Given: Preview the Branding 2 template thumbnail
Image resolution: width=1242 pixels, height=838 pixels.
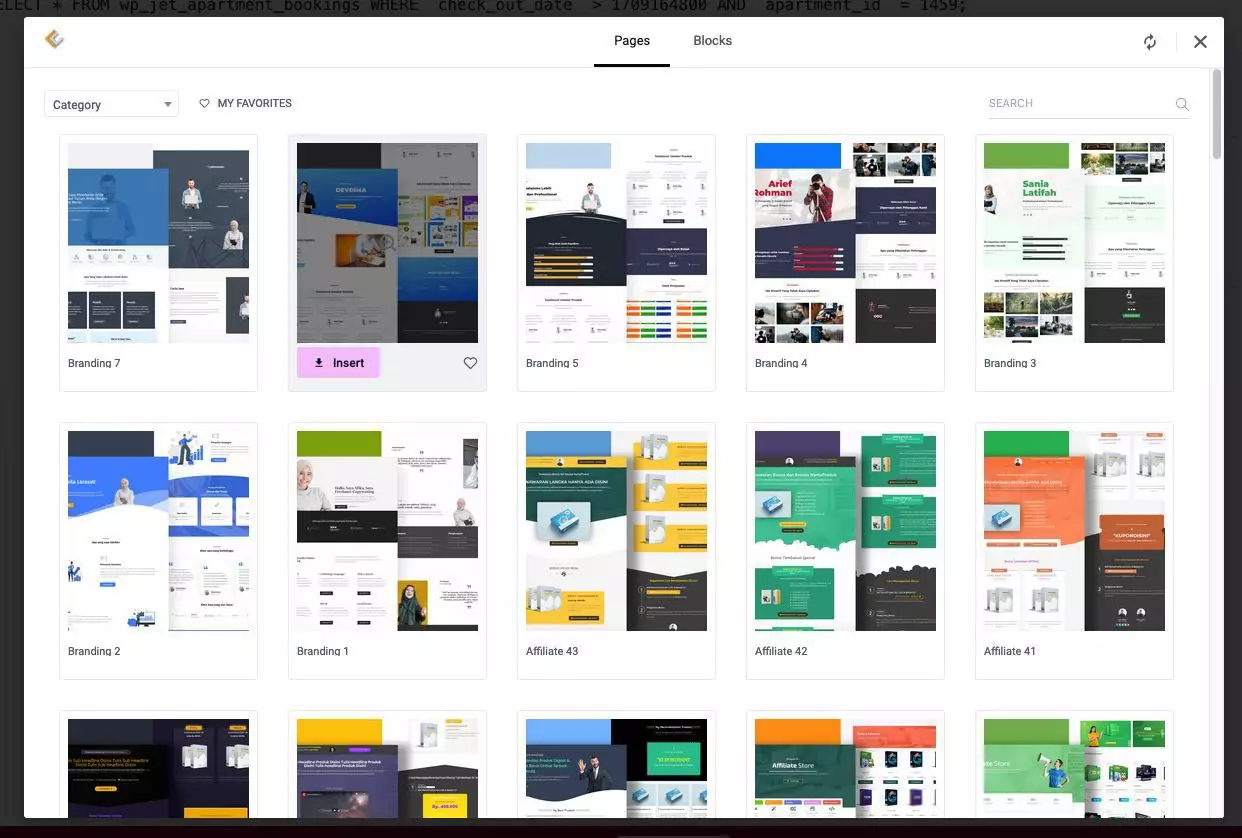Looking at the screenshot, I should point(158,531).
